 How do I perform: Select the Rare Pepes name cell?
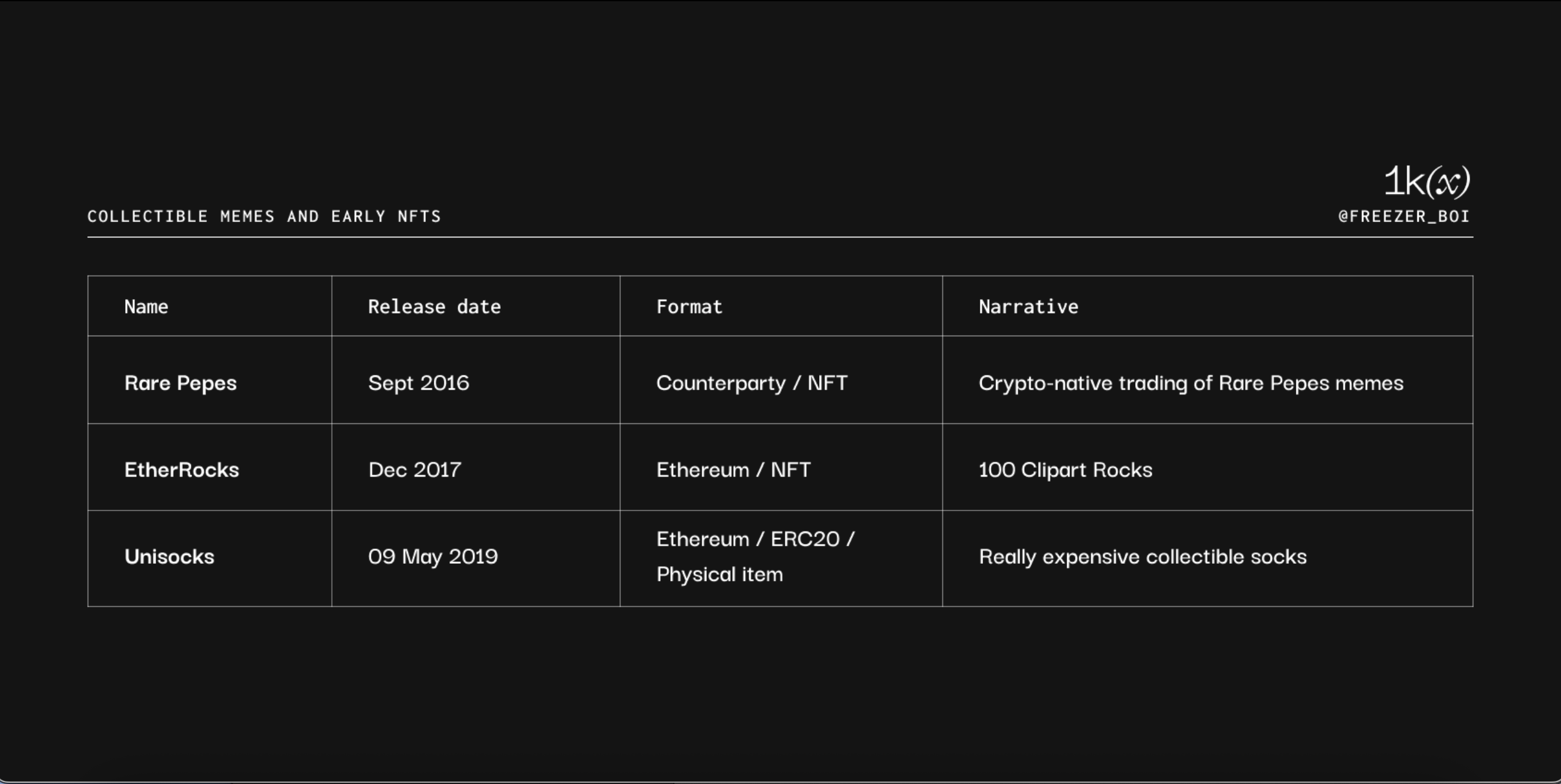(x=180, y=383)
